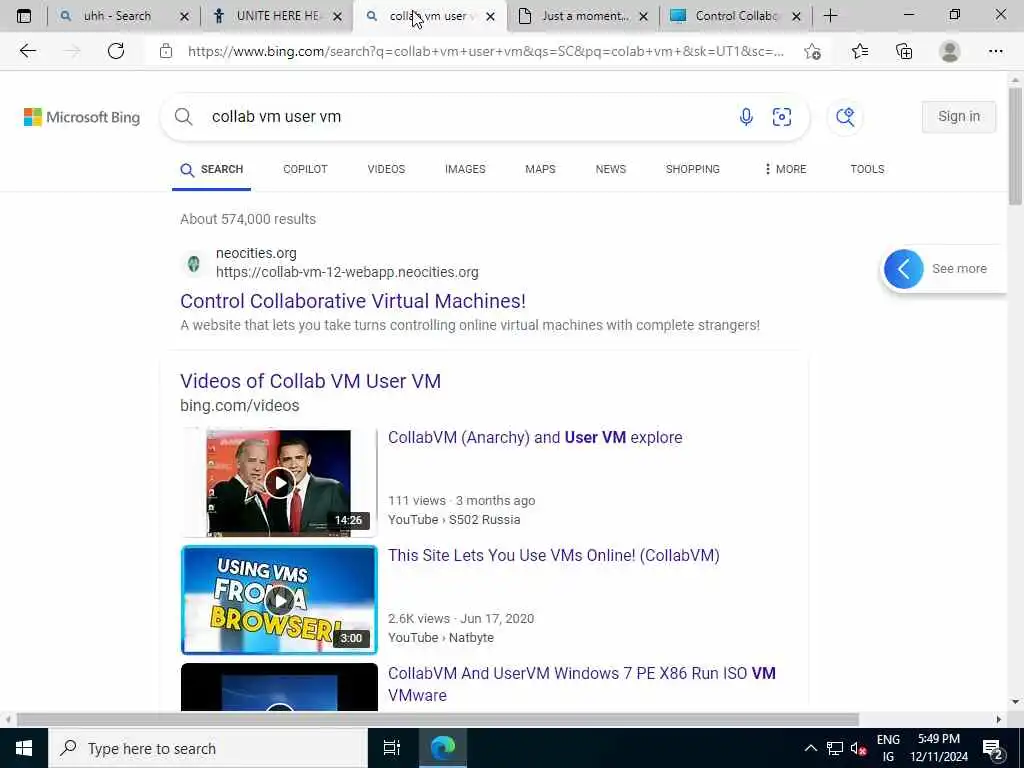Open muted volume tray icon
Image resolution: width=1024 pixels, height=768 pixels.
pyautogui.click(x=858, y=748)
